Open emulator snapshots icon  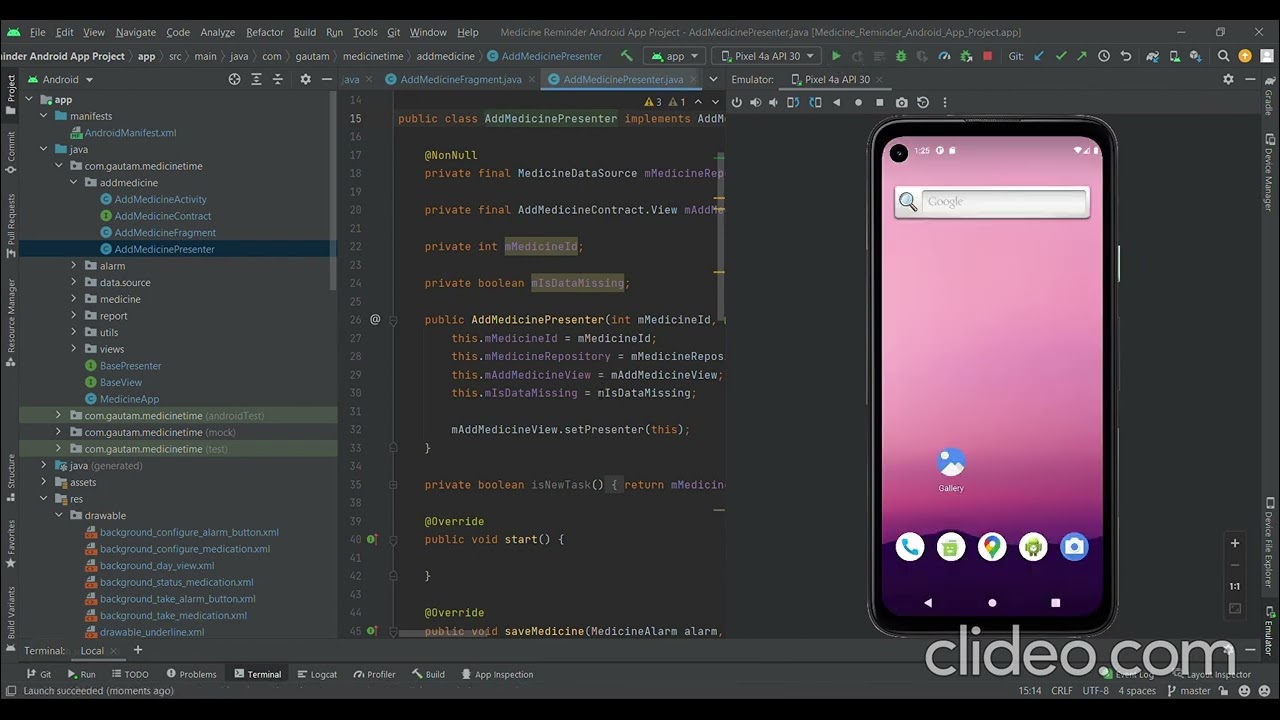click(923, 102)
